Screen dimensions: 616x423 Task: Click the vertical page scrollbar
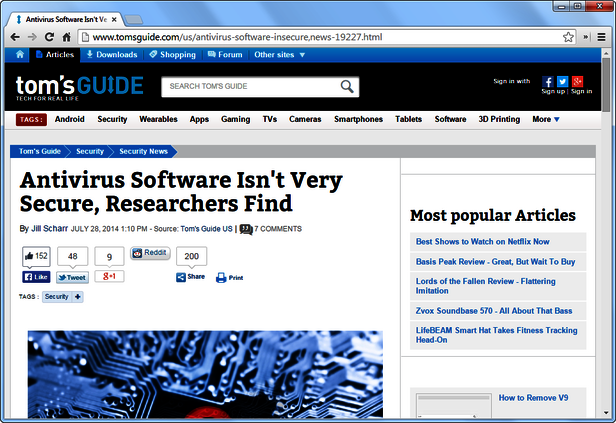coord(605,230)
